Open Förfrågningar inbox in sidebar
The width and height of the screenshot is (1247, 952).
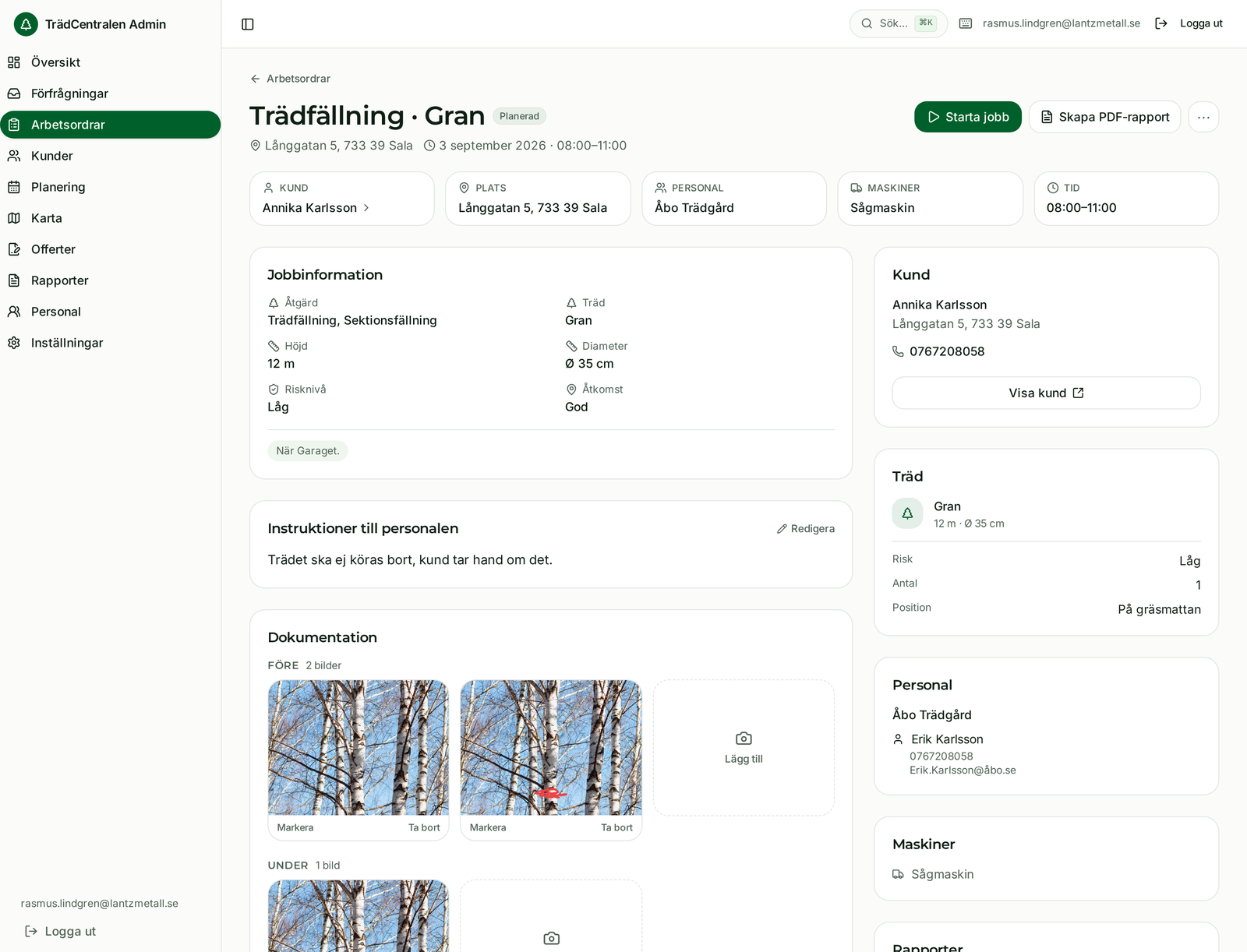pyautogui.click(x=111, y=93)
